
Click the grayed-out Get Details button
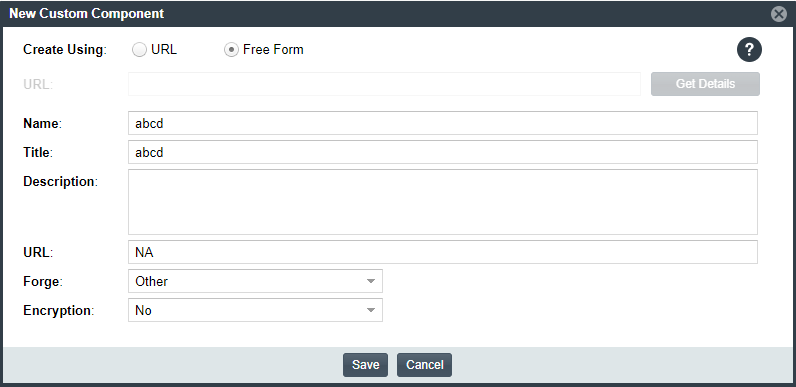point(705,84)
